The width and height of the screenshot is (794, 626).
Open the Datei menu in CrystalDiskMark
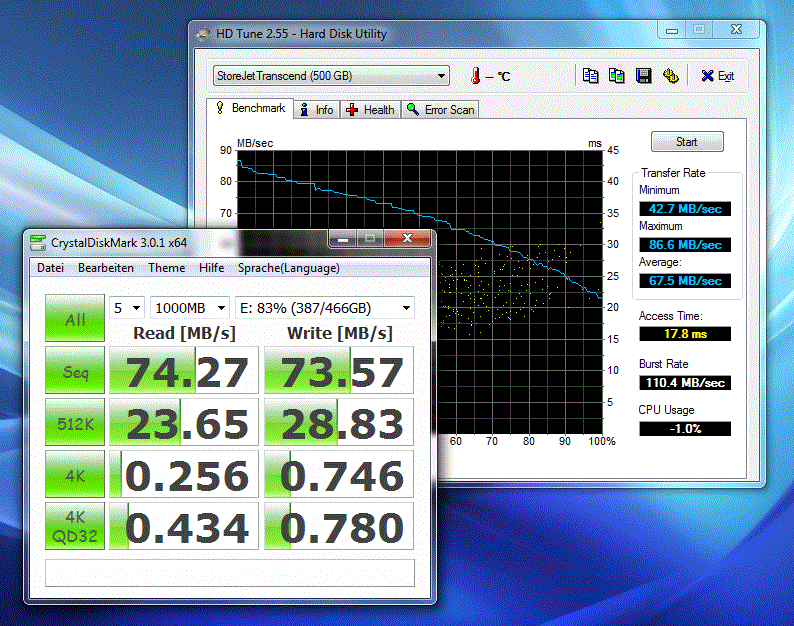tap(50, 268)
